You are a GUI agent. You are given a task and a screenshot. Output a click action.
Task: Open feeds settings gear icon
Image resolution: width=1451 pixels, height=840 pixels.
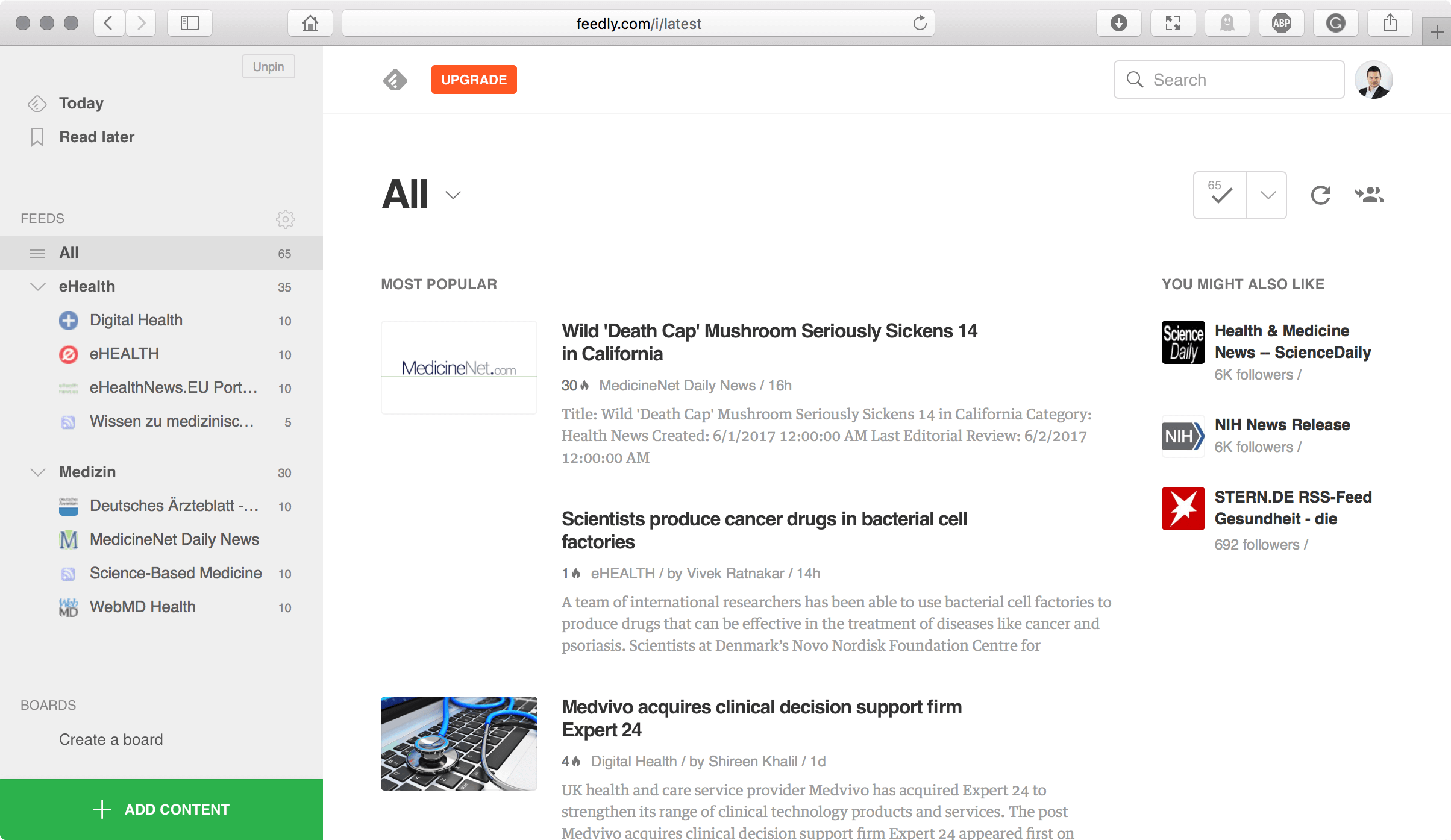tap(285, 219)
